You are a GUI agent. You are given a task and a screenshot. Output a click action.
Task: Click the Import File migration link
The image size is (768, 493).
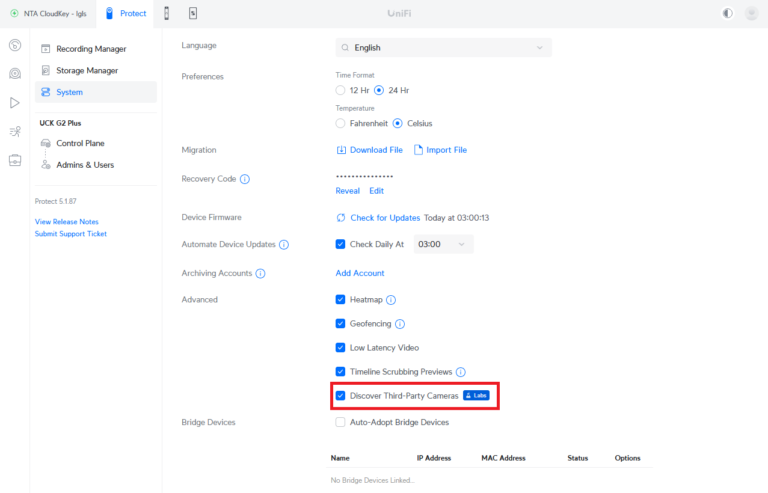(x=440, y=150)
